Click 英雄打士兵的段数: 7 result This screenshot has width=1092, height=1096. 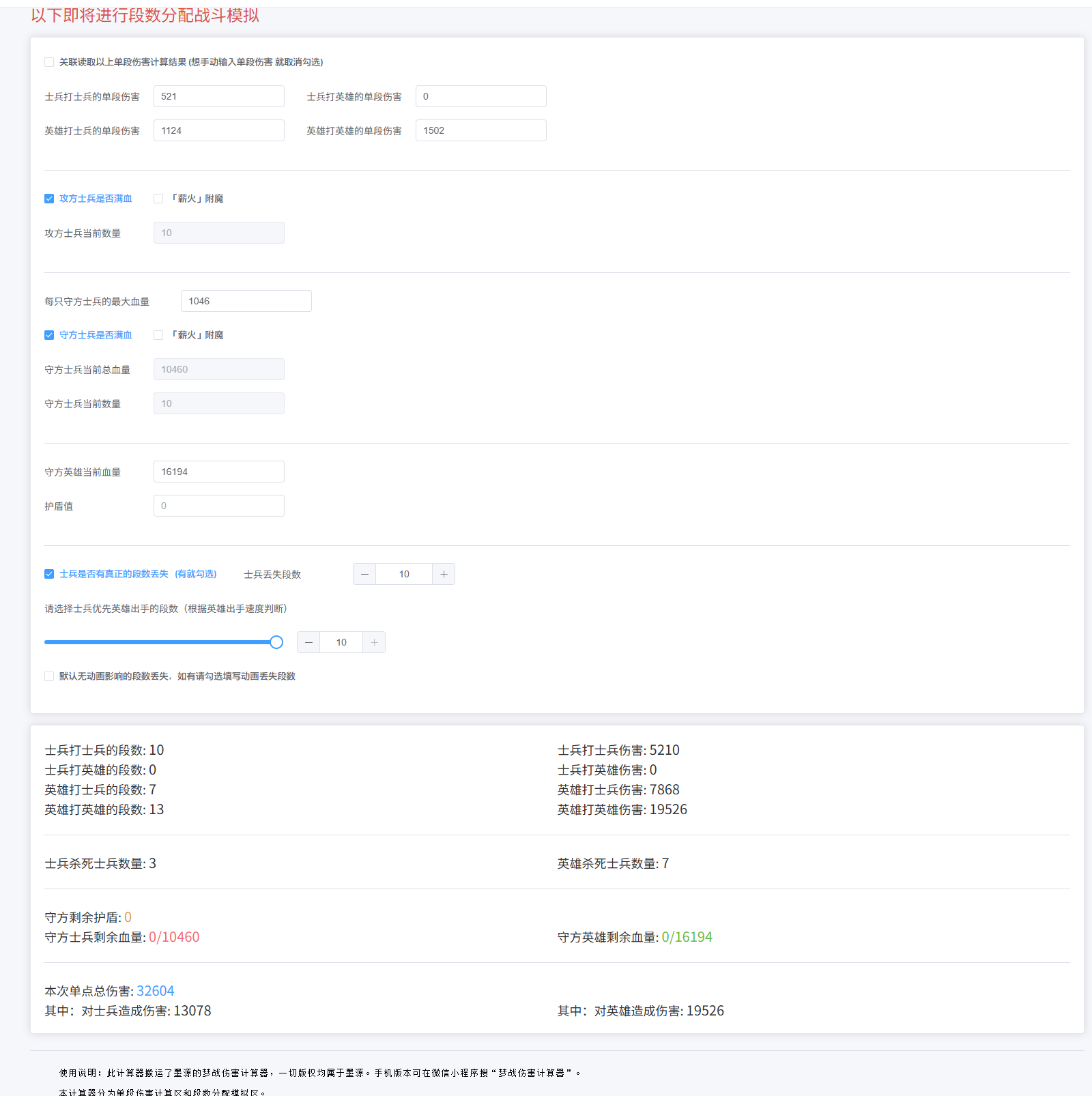[x=100, y=790]
